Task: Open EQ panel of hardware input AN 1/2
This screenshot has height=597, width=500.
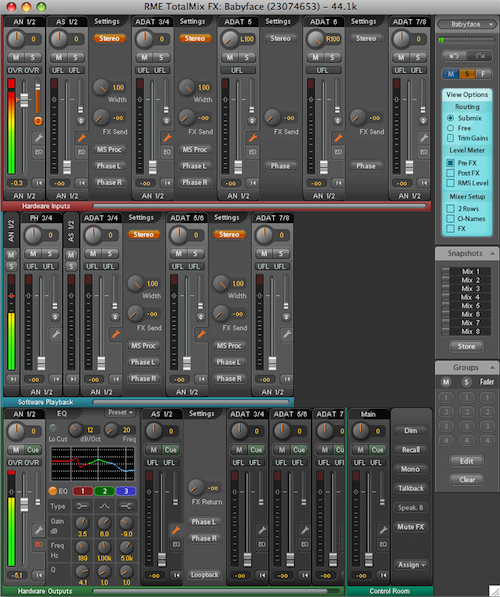Action: tap(38, 152)
